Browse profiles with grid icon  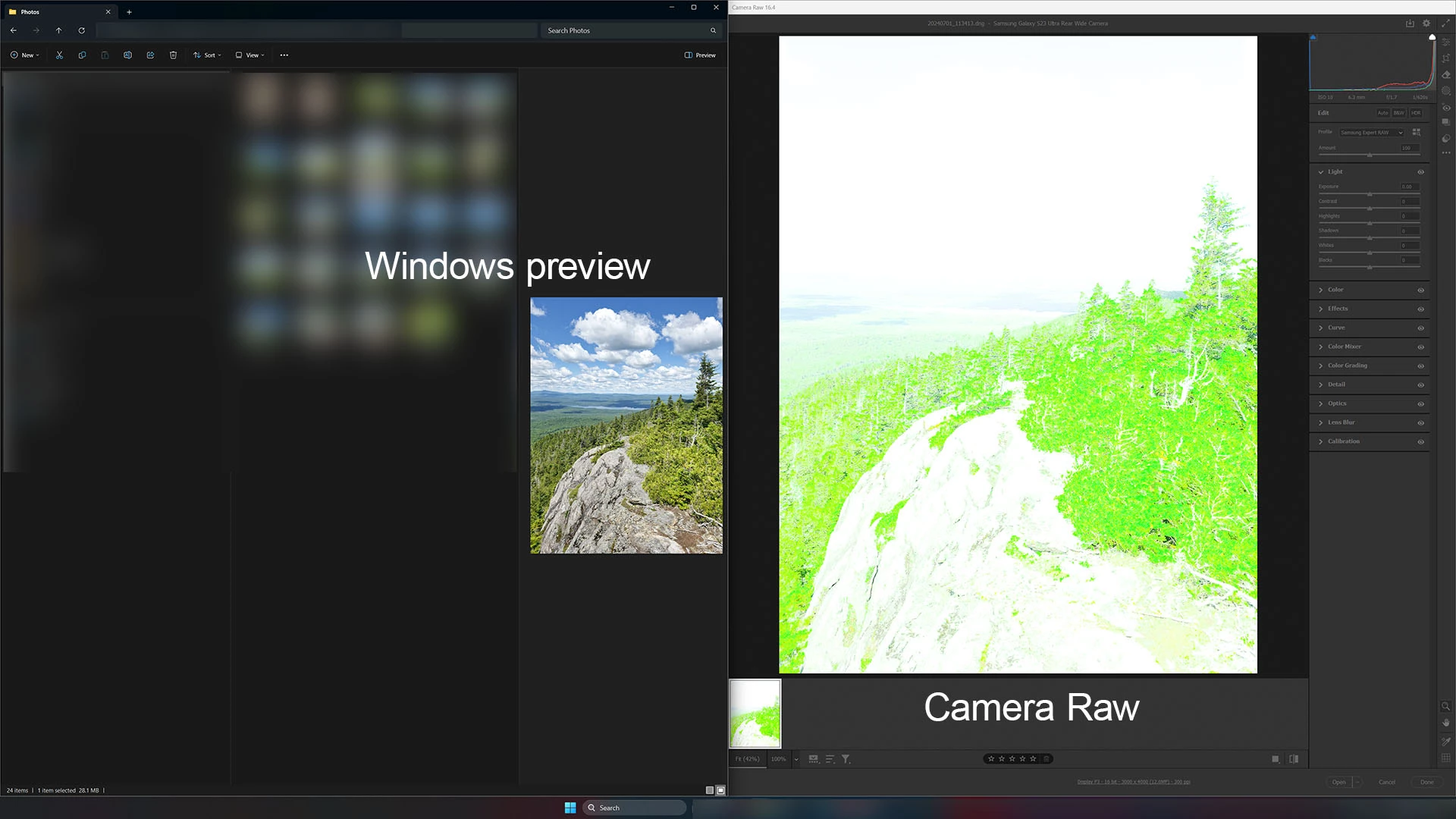[x=1416, y=132]
